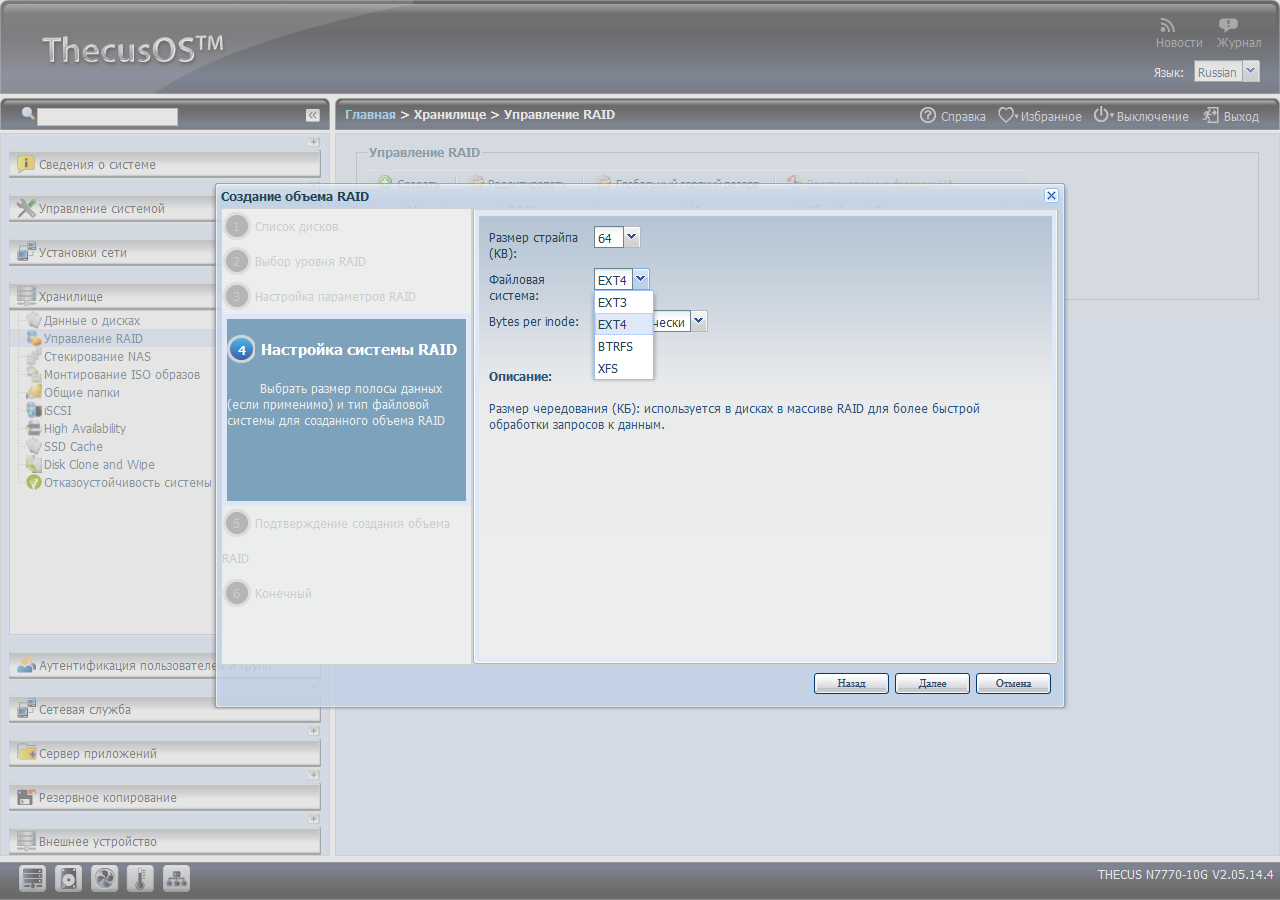Expand the Внешнее устройство section
The height and width of the screenshot is (900, 1280).
tap(165, 842)
